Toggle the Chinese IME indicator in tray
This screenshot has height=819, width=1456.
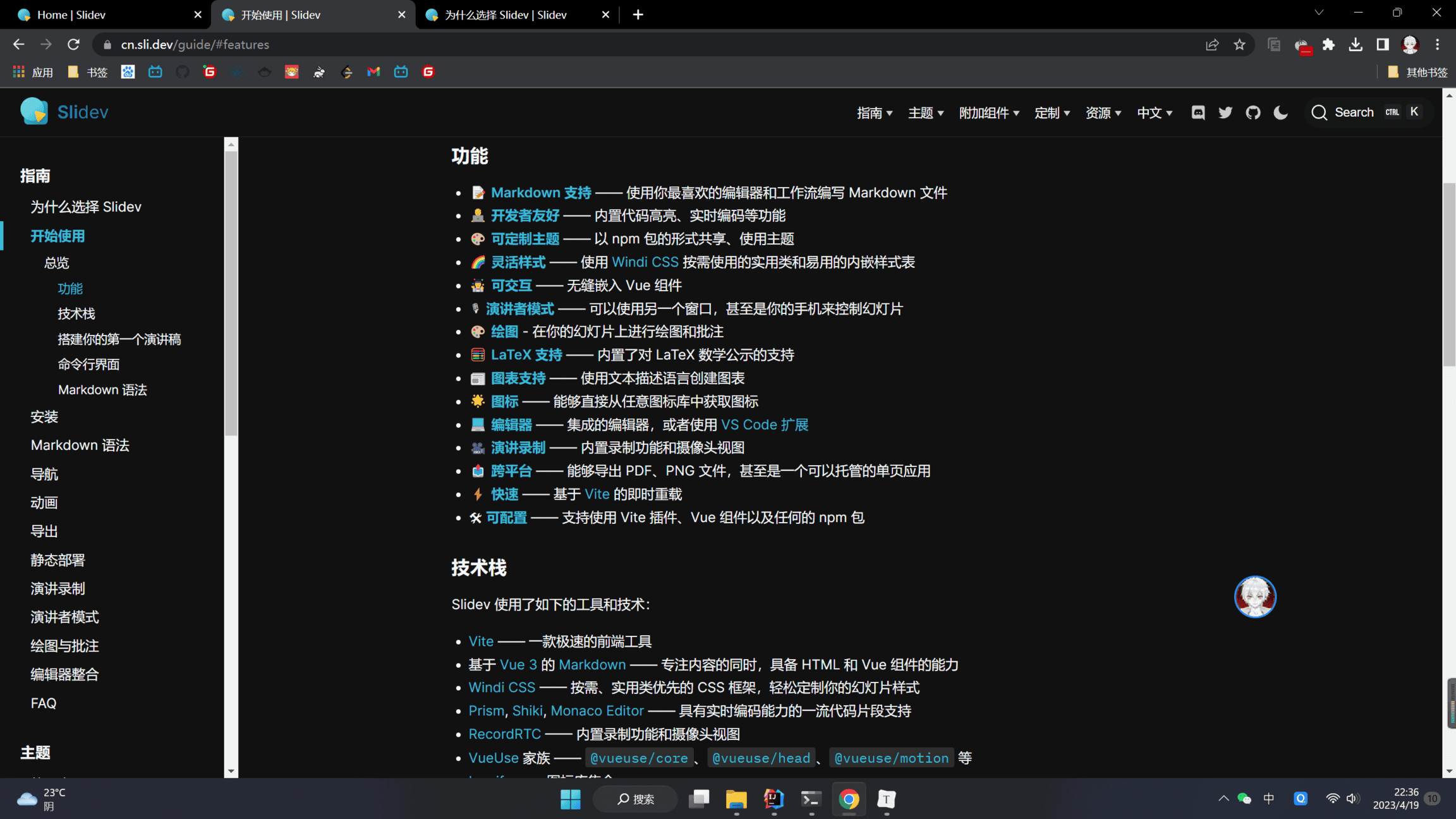point(1268,799)
